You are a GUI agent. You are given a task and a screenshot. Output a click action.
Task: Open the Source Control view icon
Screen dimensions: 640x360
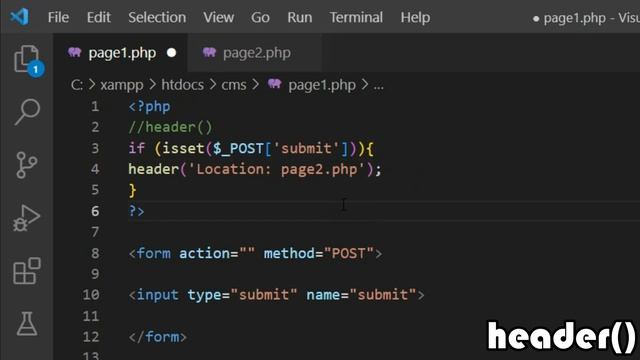27,165
